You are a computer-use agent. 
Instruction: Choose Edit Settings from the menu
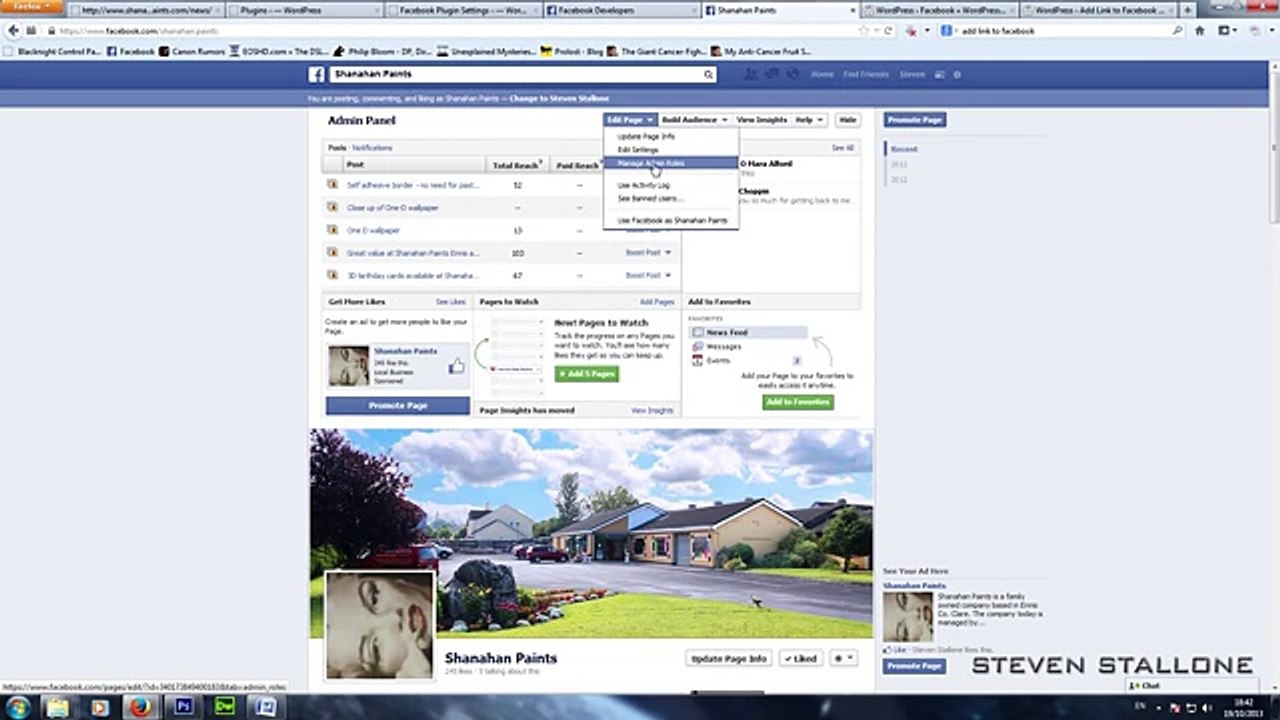click(x=638, y=150)
